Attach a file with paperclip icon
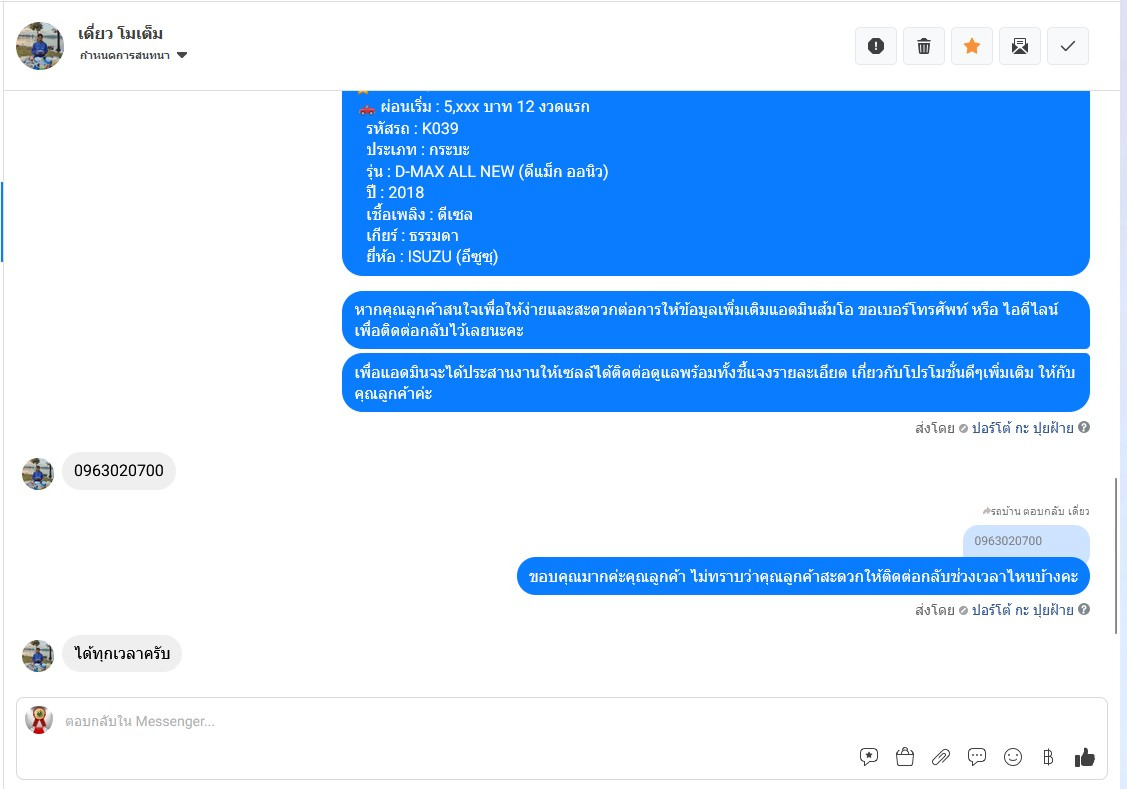 click(x=941, y=757)
